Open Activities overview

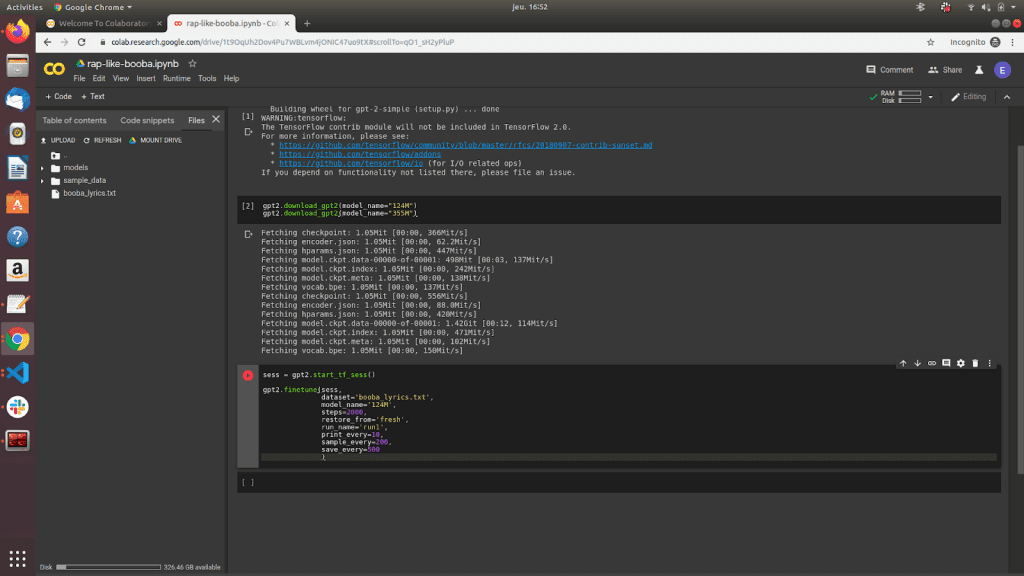tap(24, 7)
